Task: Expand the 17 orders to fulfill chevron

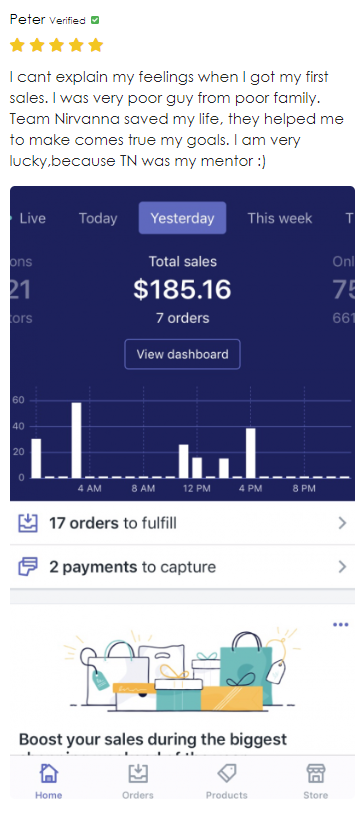Action: 342,523
